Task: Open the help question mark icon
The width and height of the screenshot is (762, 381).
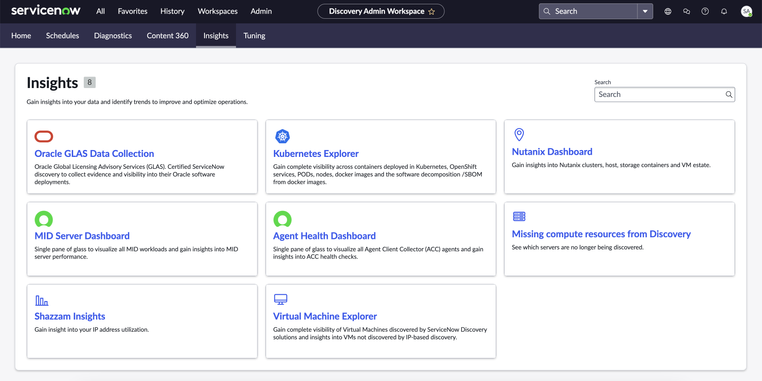Action: [x=705, y=11]
